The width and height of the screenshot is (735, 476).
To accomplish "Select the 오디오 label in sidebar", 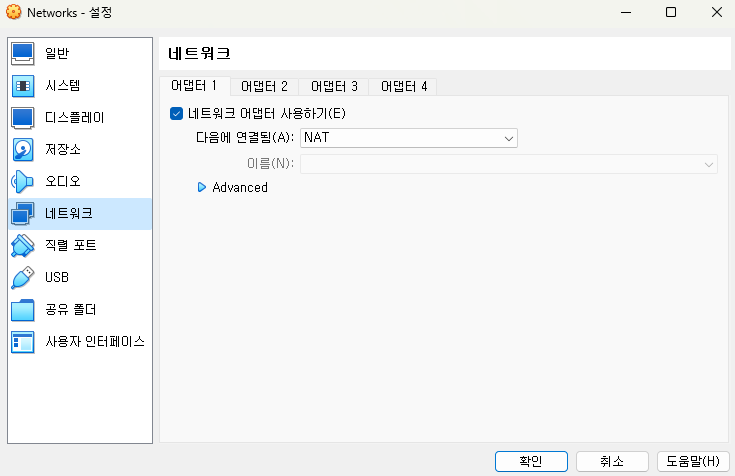I will pos(63,181).
